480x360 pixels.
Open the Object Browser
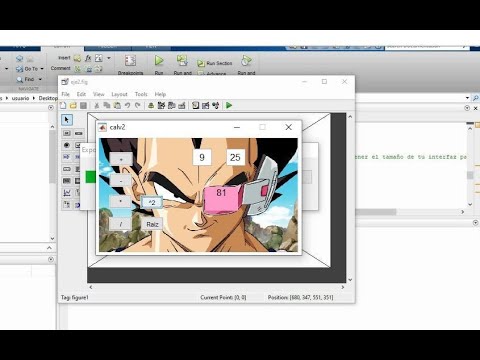tap(216, 106)
